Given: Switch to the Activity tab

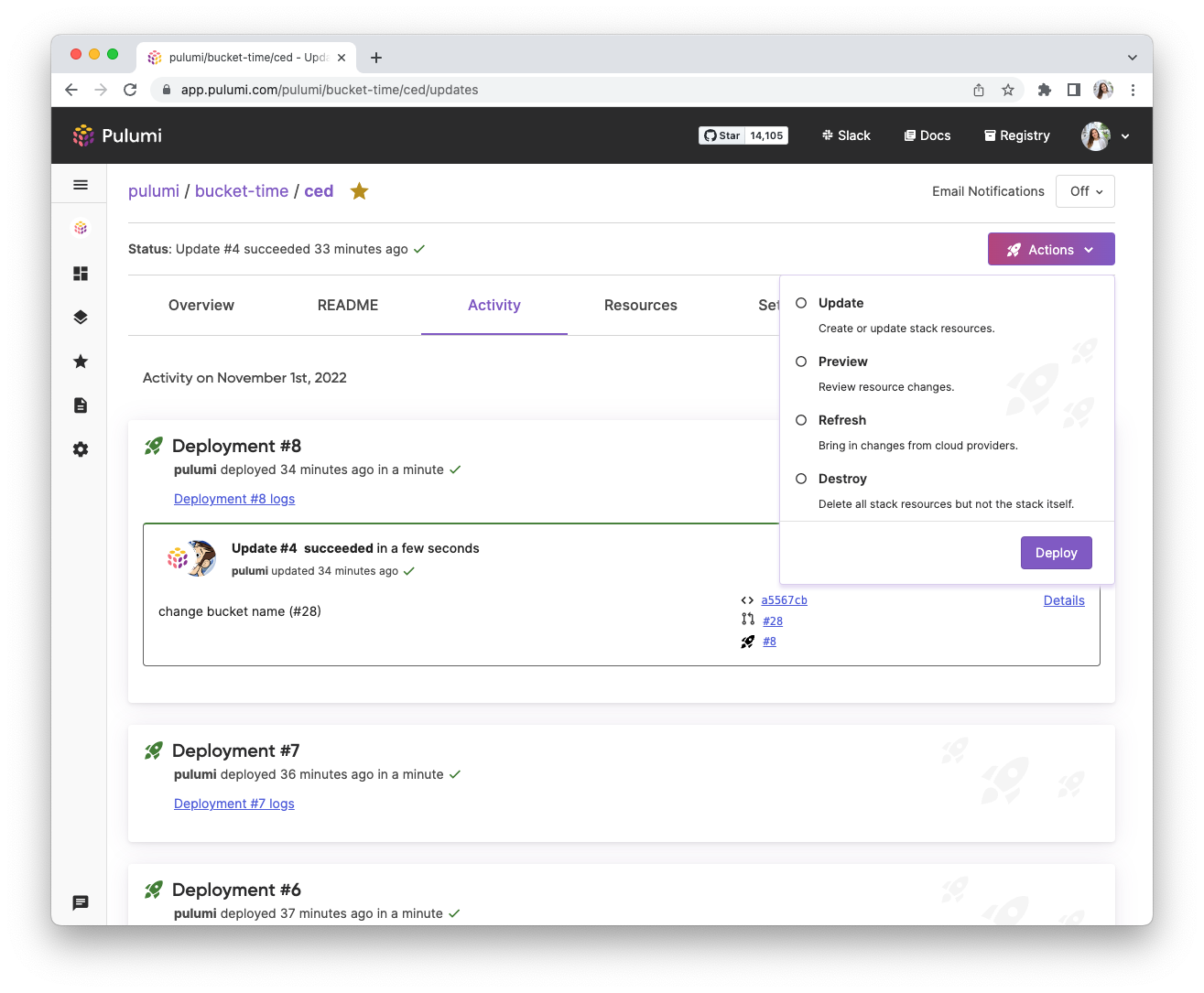Looking at the screenshot, I should [x=494, y=306].
